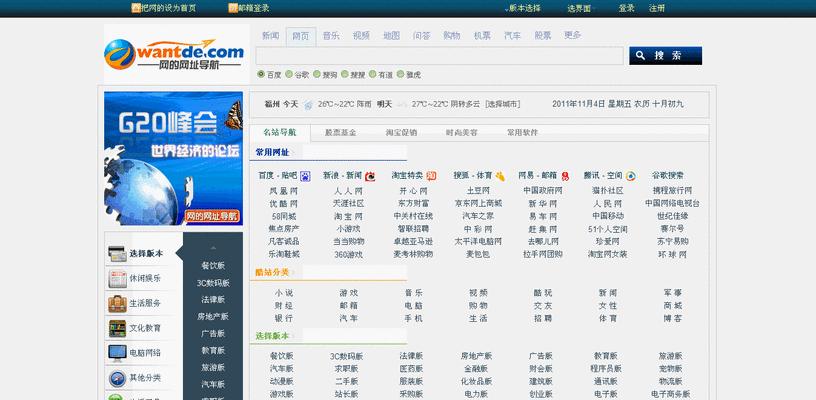Click the Tencent icon beside 腾讯·空间
The width and height of the screenshot is (816, 400).
point(630,176)
